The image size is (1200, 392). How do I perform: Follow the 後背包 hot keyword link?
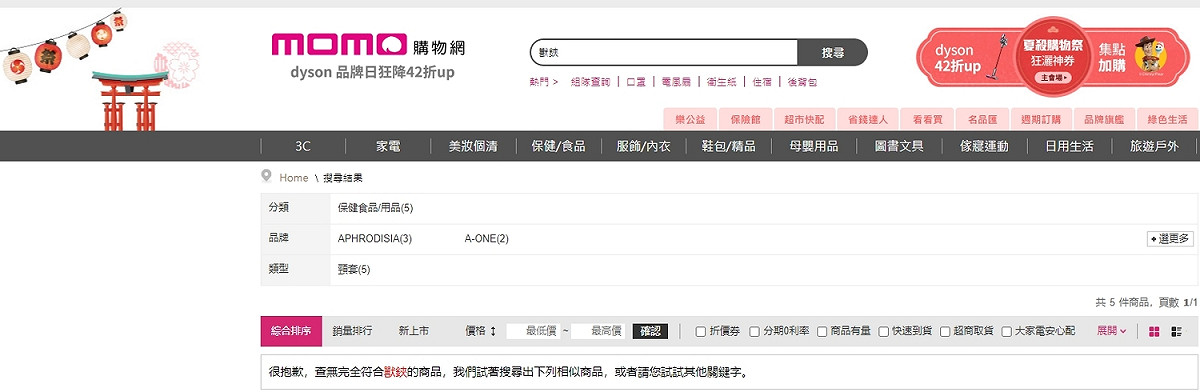802,82
